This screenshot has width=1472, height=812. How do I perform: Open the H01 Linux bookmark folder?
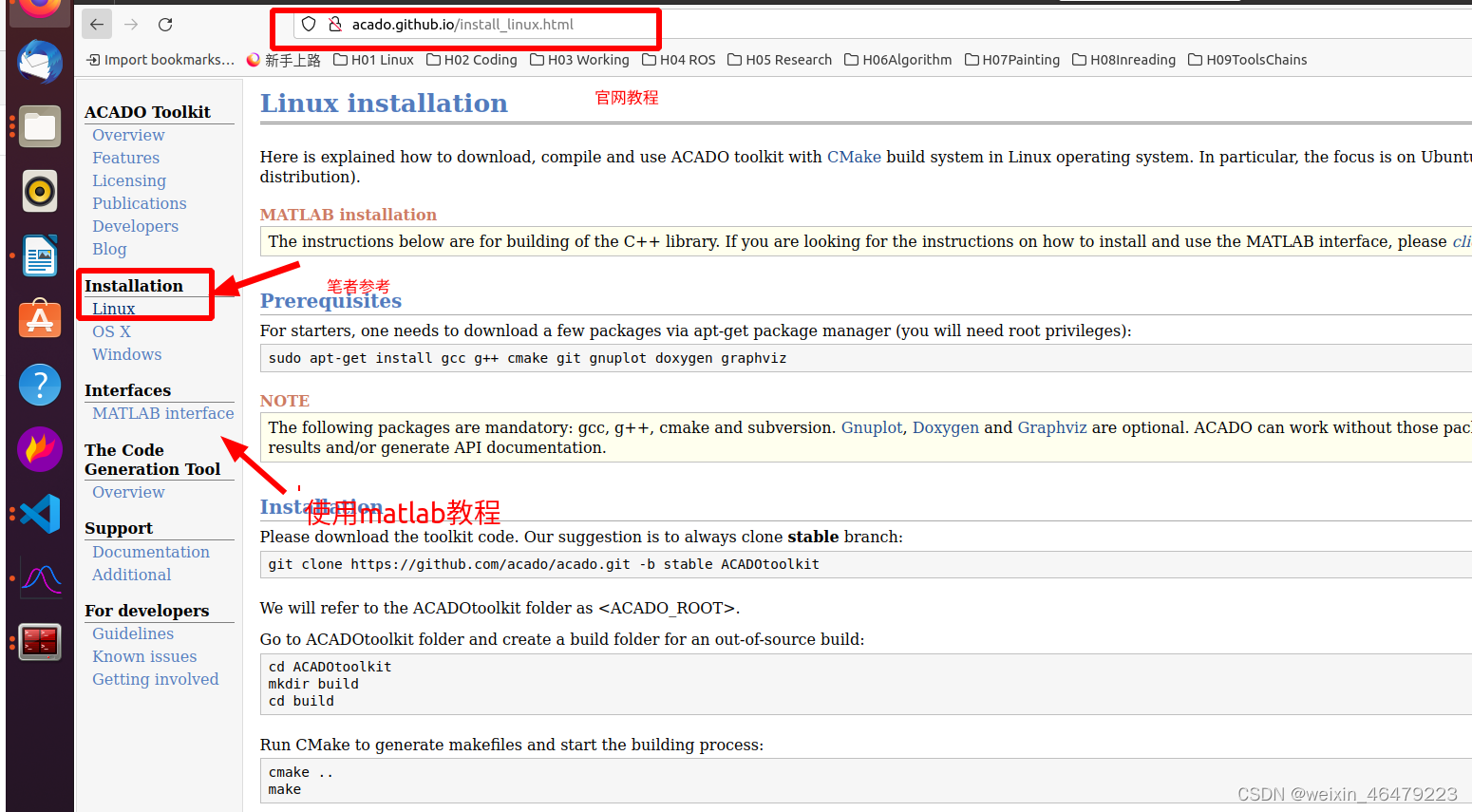click(373, 60)
